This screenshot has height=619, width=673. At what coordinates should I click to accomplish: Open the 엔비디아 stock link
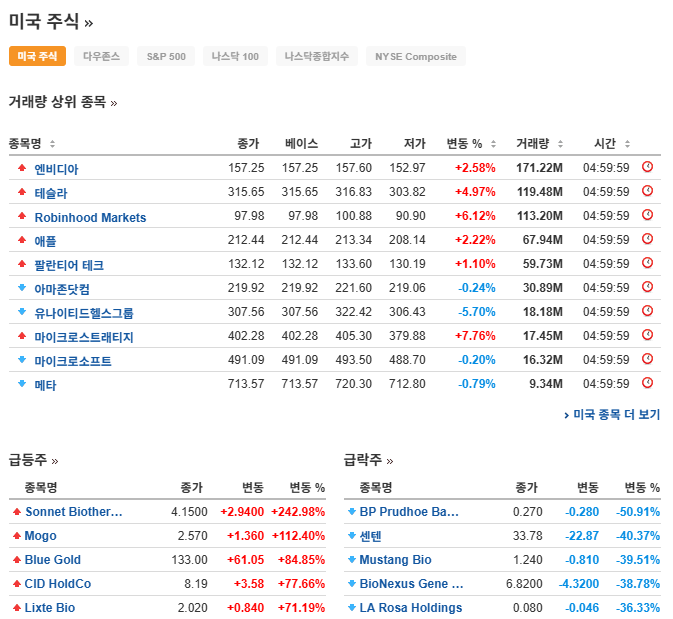pos(56,169)
